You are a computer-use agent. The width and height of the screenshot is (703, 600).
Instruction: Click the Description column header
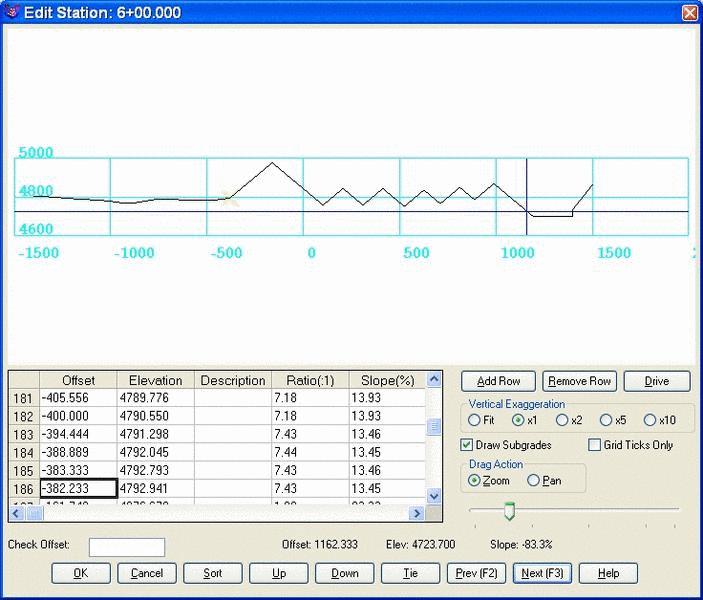[x=233, y=380]
